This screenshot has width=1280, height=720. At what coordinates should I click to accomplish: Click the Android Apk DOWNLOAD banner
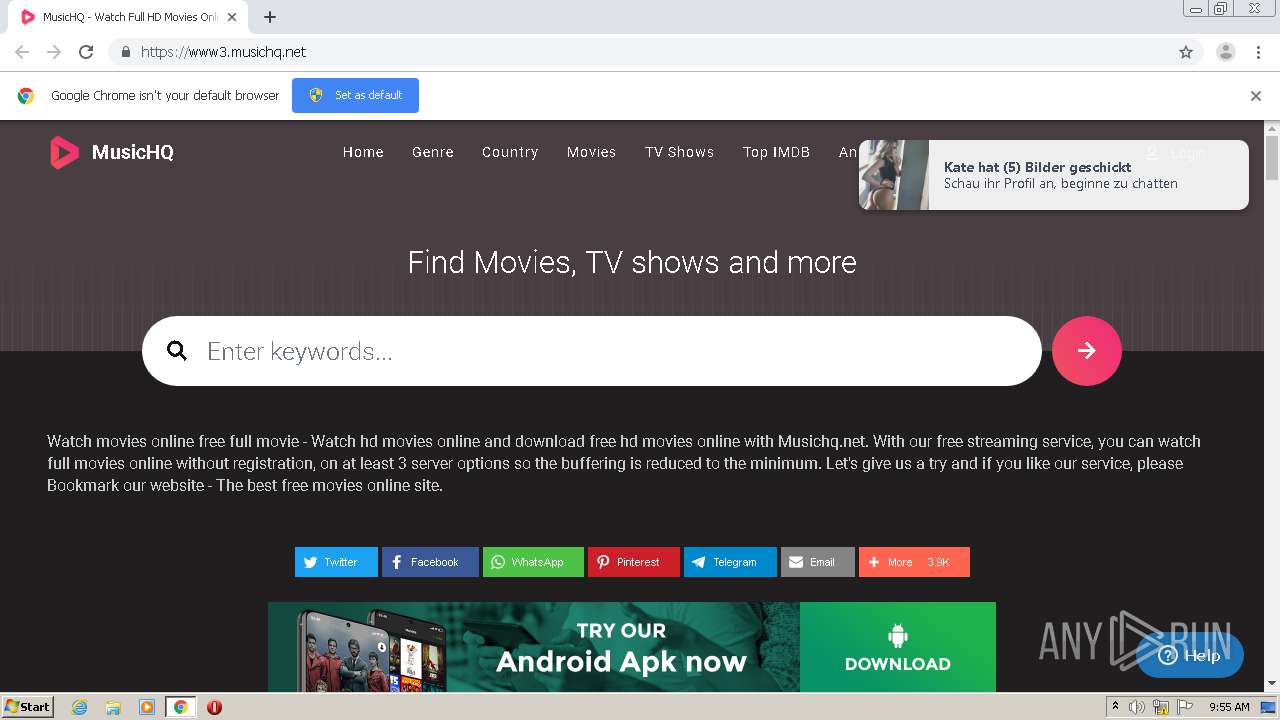click(x=632, y=647)
